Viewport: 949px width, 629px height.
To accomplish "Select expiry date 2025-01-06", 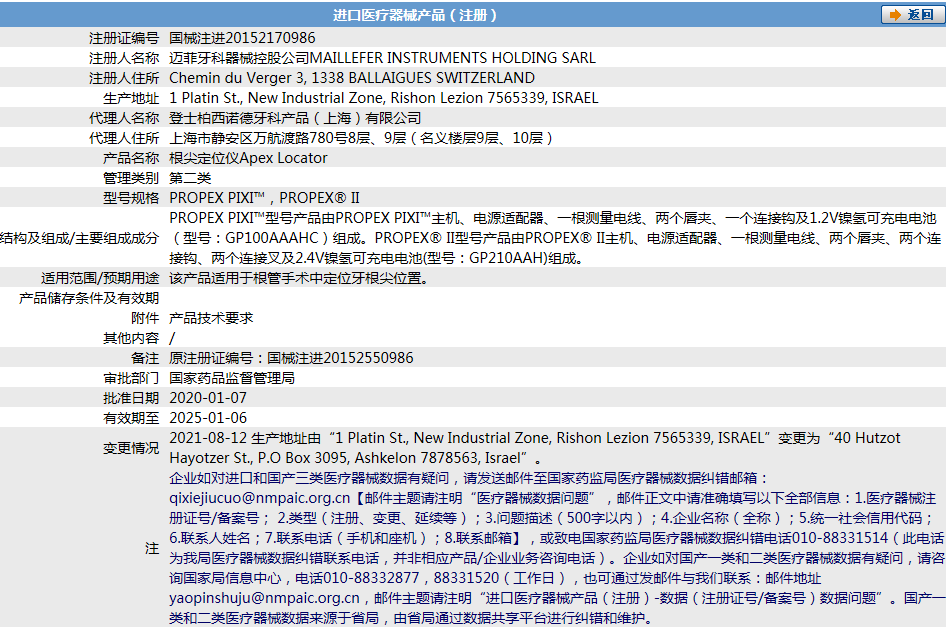I will click(x=208, y=418).
